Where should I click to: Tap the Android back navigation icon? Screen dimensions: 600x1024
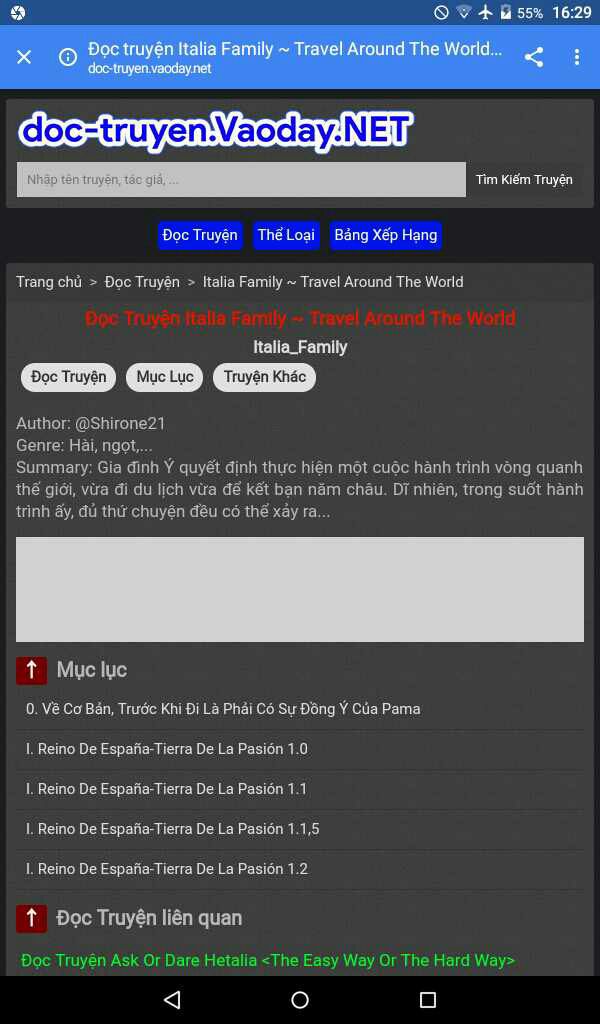pos(172,999)
